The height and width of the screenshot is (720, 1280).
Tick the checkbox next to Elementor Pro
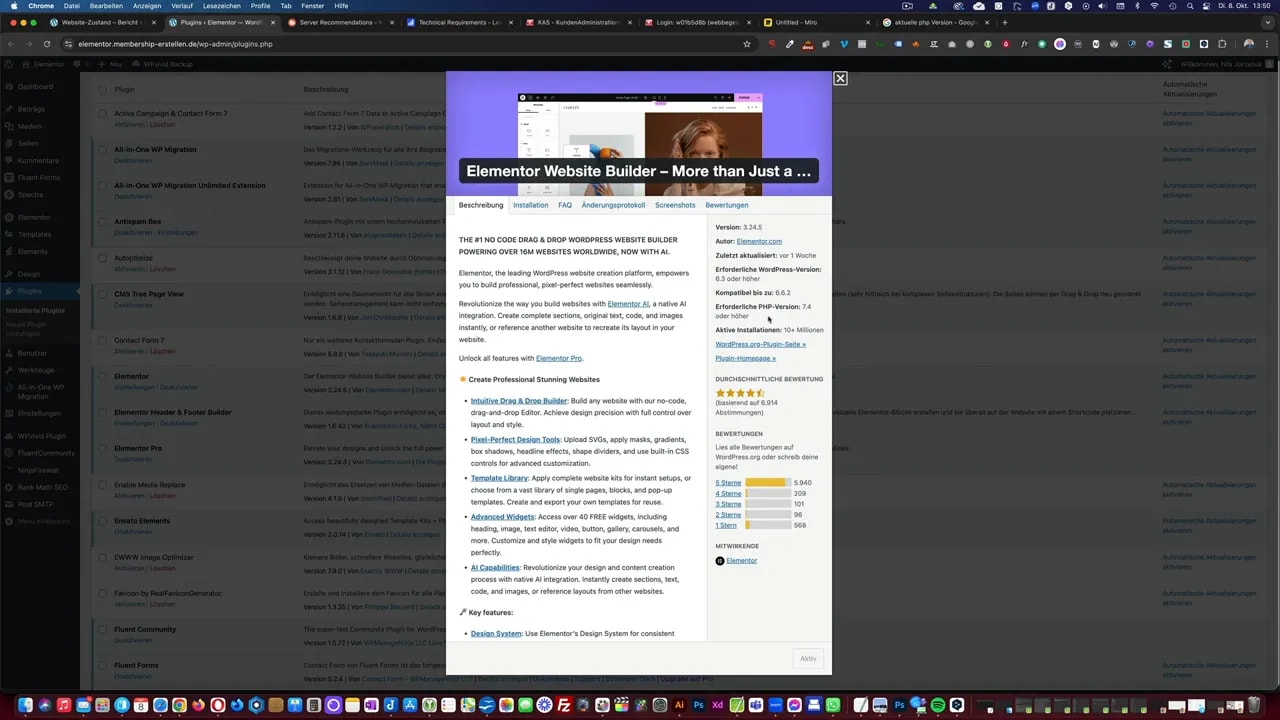tap(102, 448)
